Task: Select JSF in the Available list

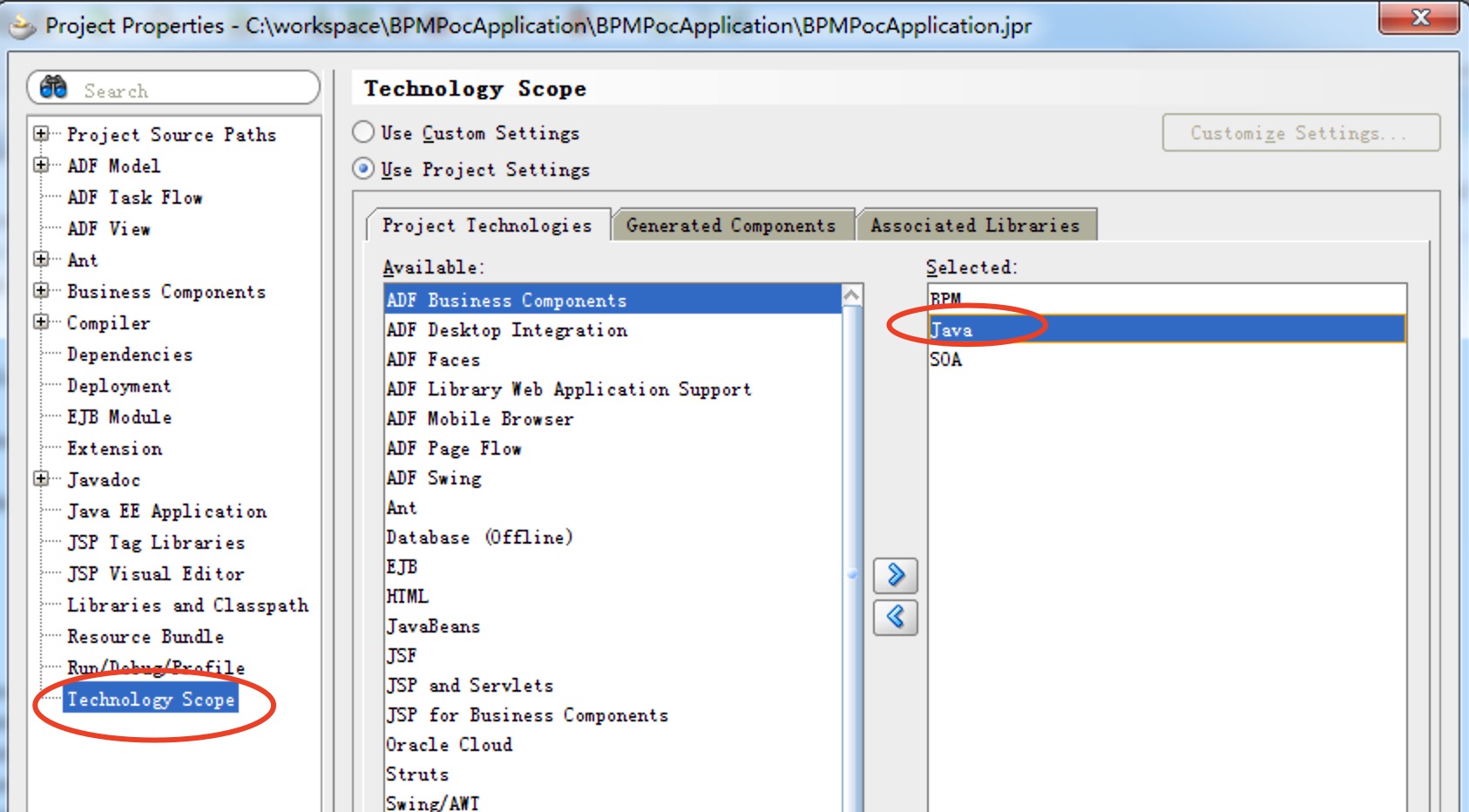Action: (x=613, y=656)
